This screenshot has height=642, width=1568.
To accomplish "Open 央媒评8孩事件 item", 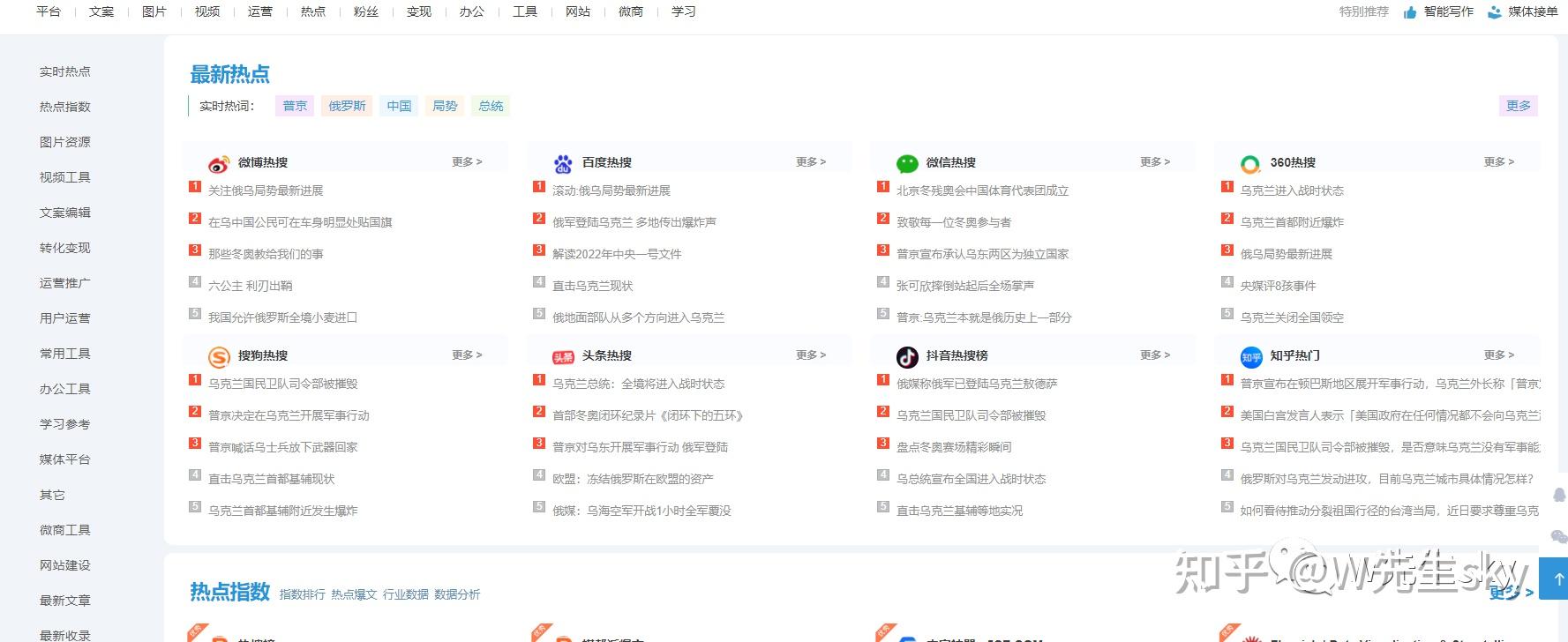I will (1278, 286).
